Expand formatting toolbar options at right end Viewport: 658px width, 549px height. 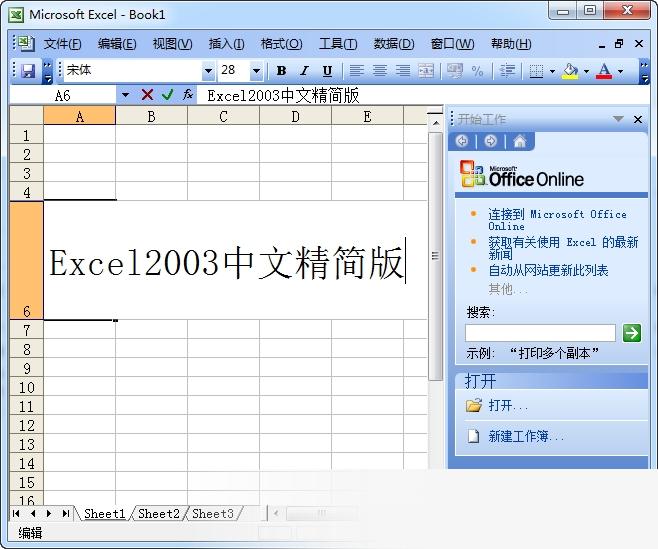[644, 72]
